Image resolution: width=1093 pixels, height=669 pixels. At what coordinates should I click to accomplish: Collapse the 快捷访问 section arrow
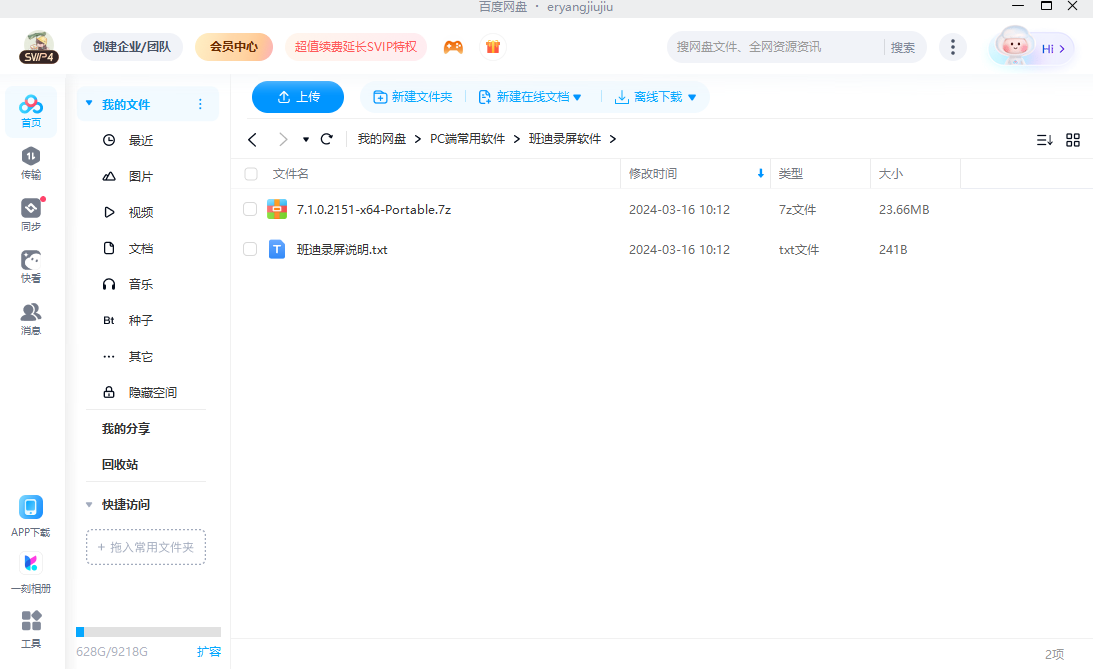pyautogui.click(x=89, y=505)
